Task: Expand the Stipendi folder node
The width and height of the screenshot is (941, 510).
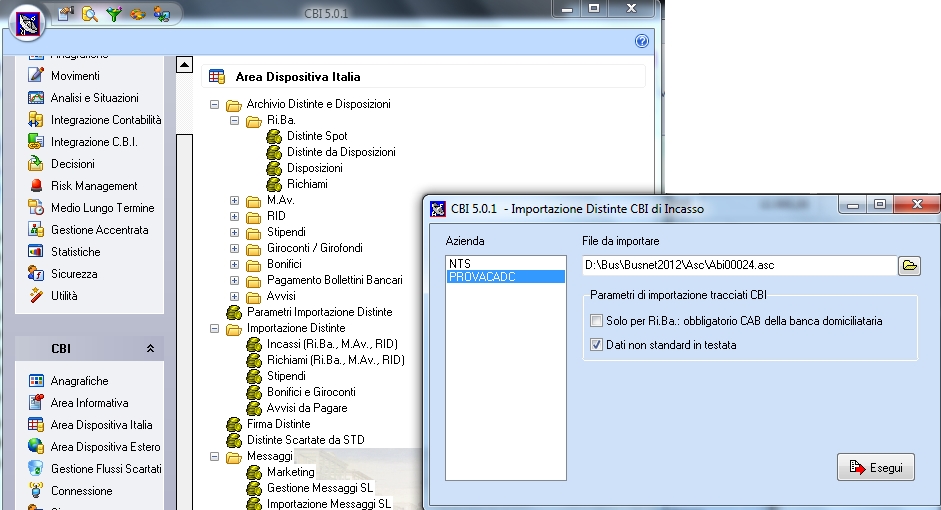Action: click(x=235, y=232)
